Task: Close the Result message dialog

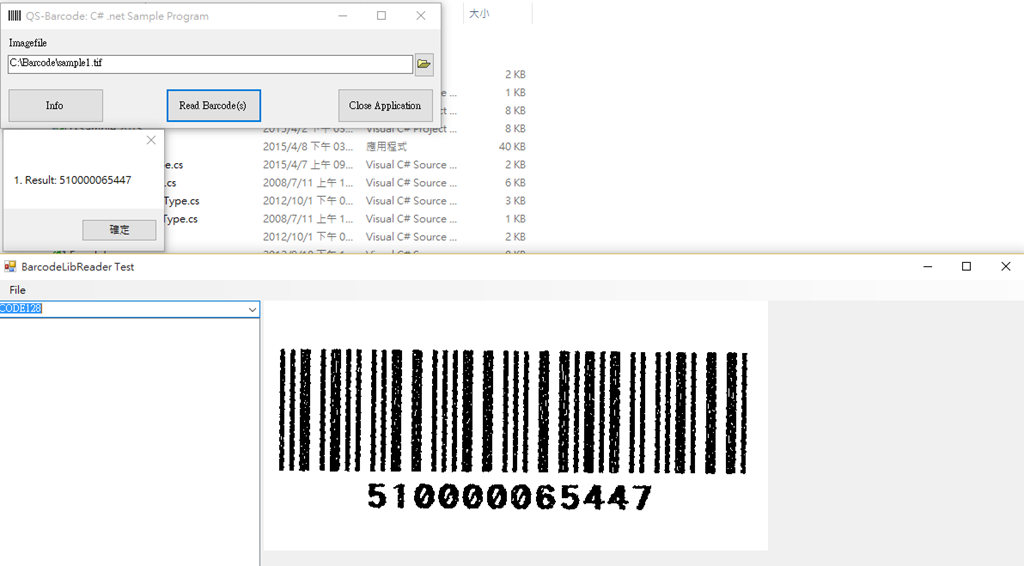Action: pos(151,140)
